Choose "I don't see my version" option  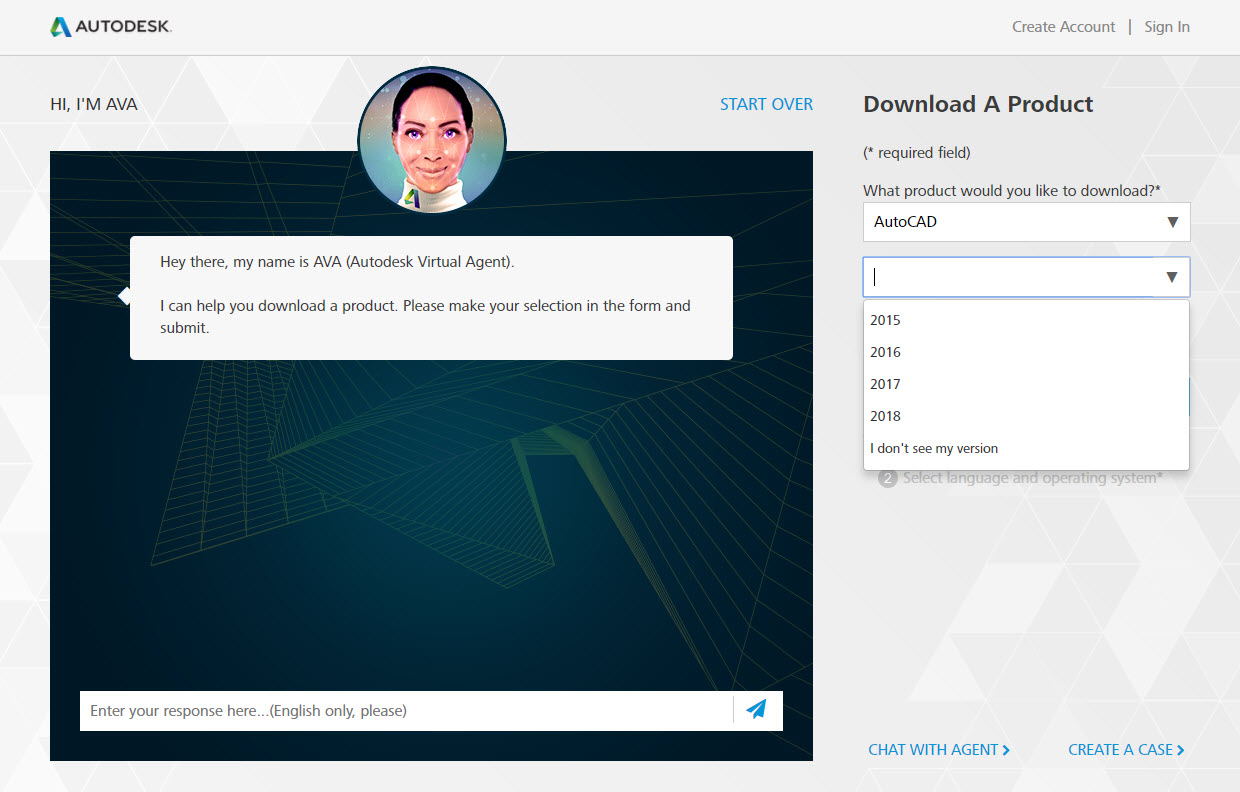tap(1027, 448)
